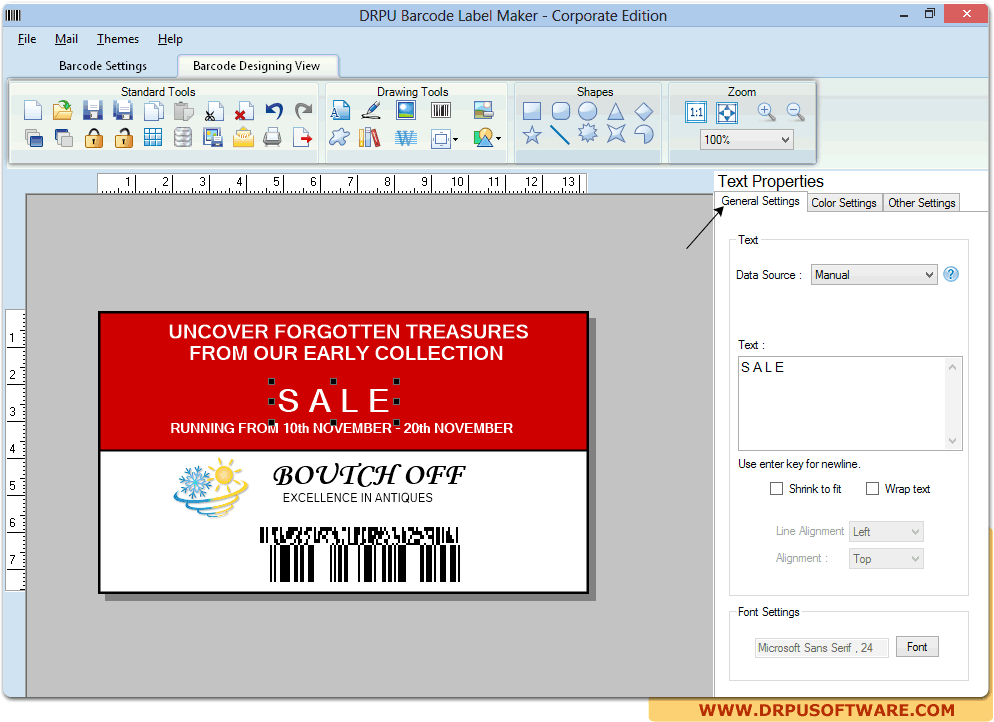Show the grid with the grid icon

click(x=153, y=138)
